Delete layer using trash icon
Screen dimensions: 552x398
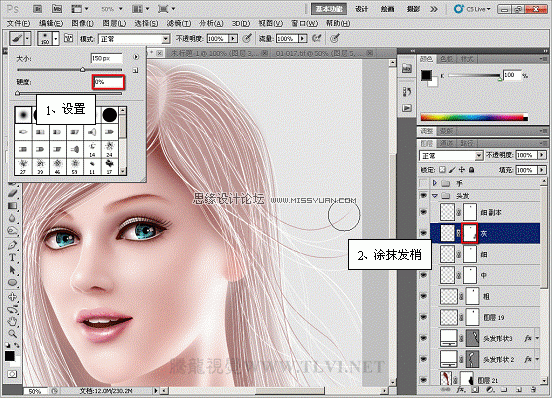pos(533,390)
